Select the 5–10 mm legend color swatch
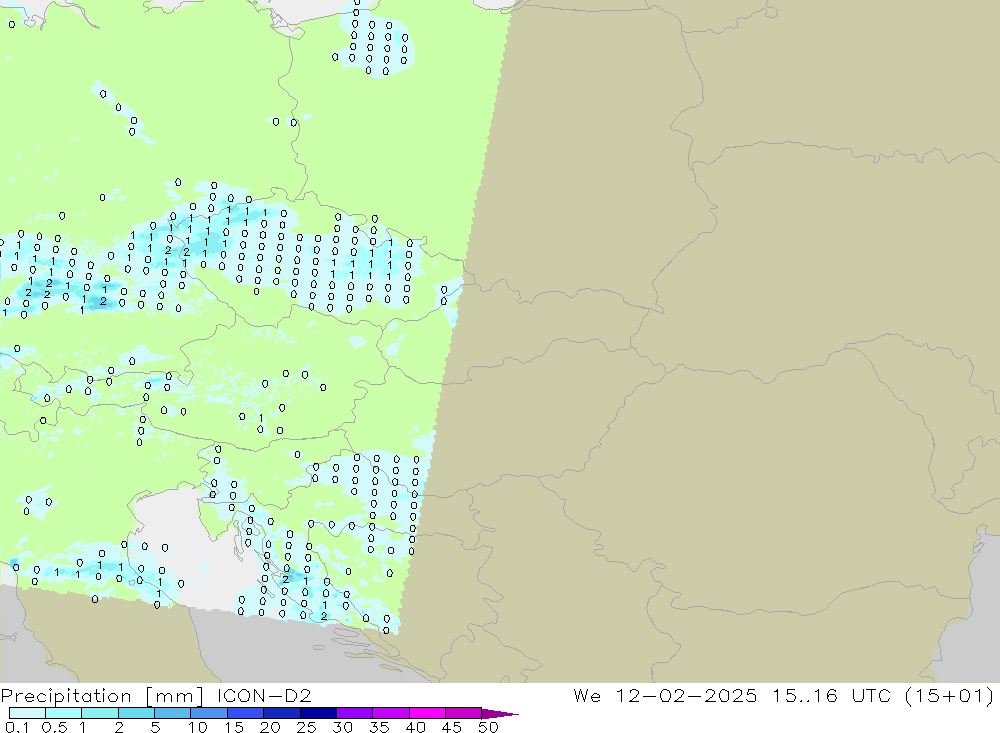Screen dimensions: 1000x733 coord(173,713)
